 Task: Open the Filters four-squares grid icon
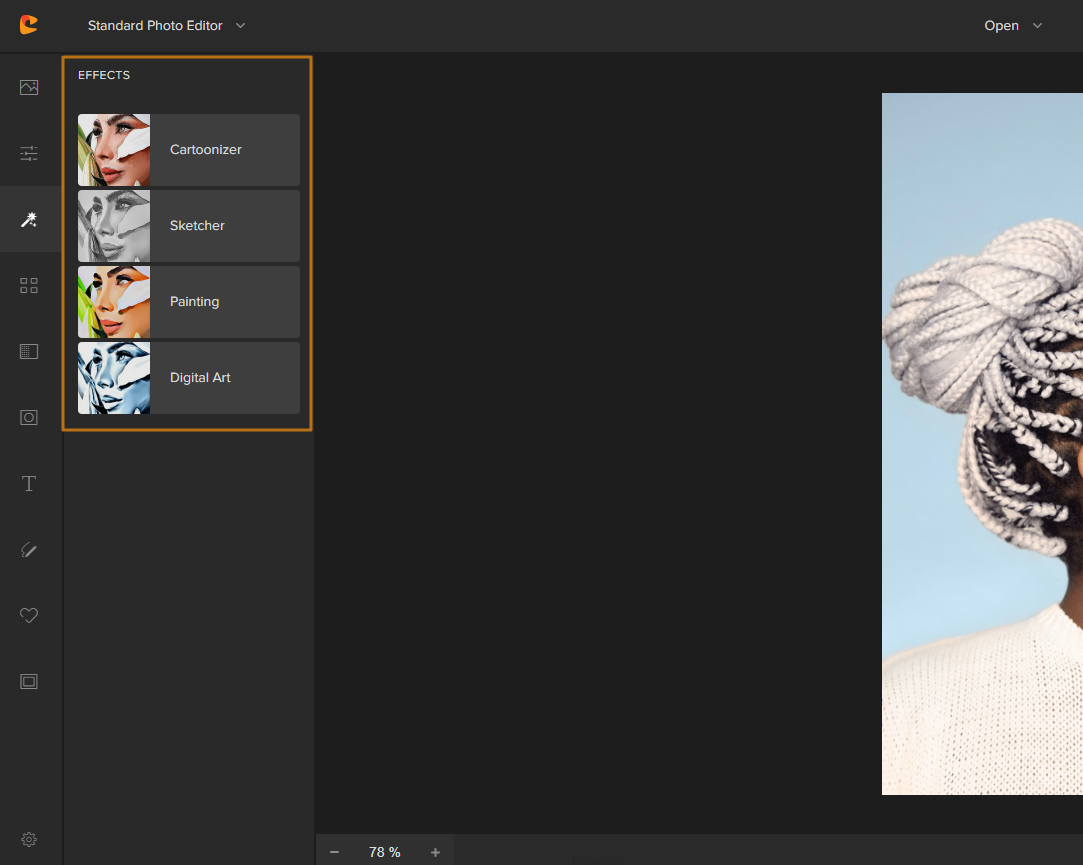pyautogui.click(x=29, y=285)
